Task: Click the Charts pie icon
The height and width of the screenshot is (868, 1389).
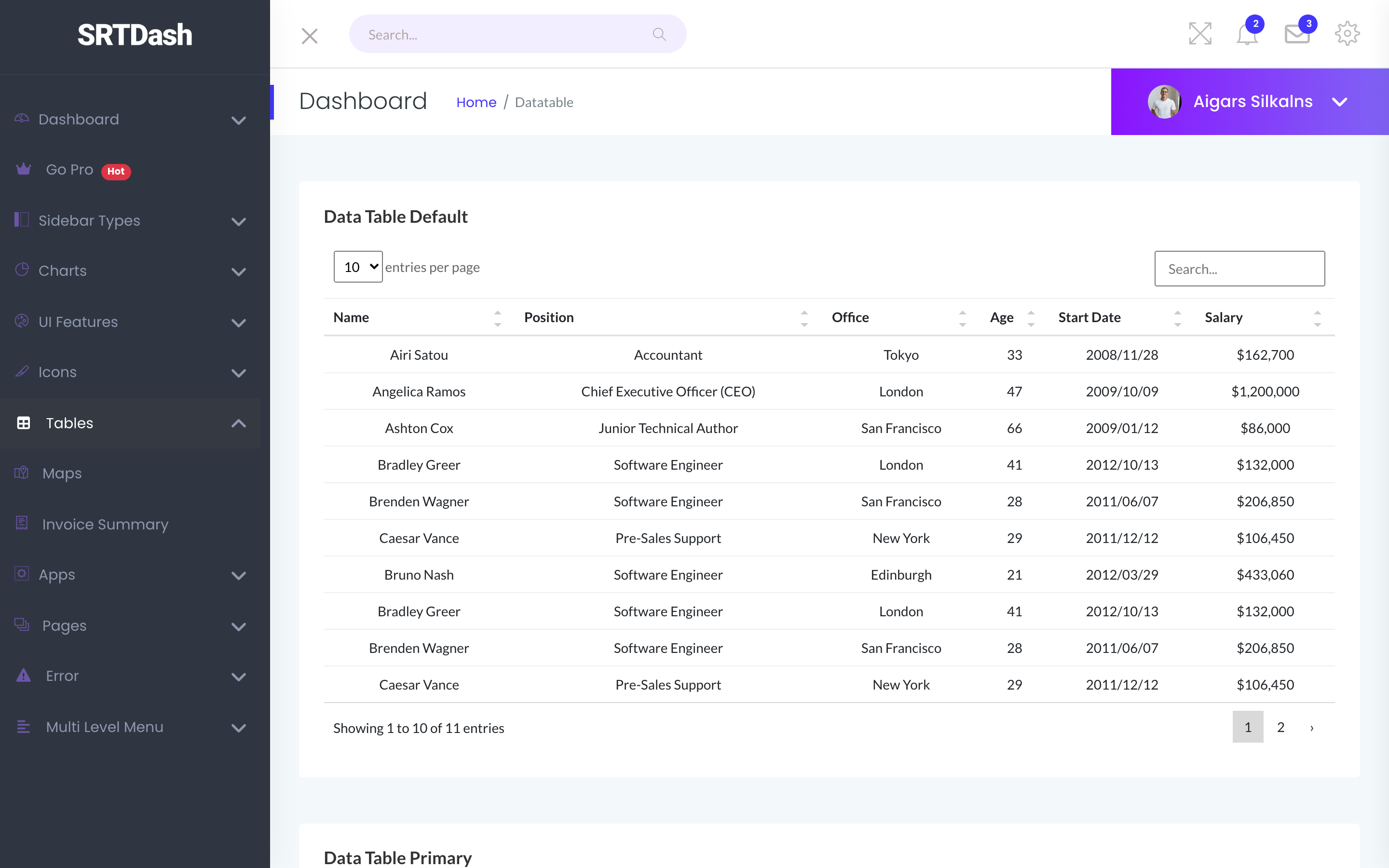Action: (22, 270)
